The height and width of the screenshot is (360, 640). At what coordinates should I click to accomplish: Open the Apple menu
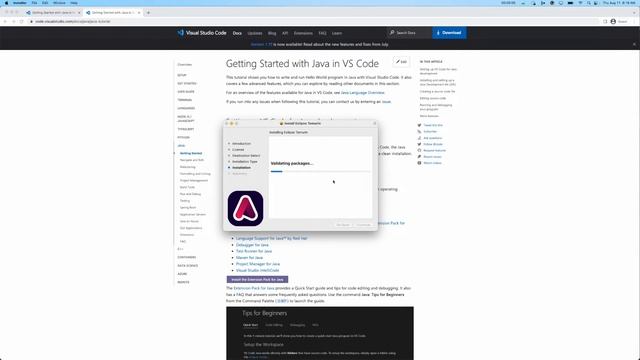6,3
